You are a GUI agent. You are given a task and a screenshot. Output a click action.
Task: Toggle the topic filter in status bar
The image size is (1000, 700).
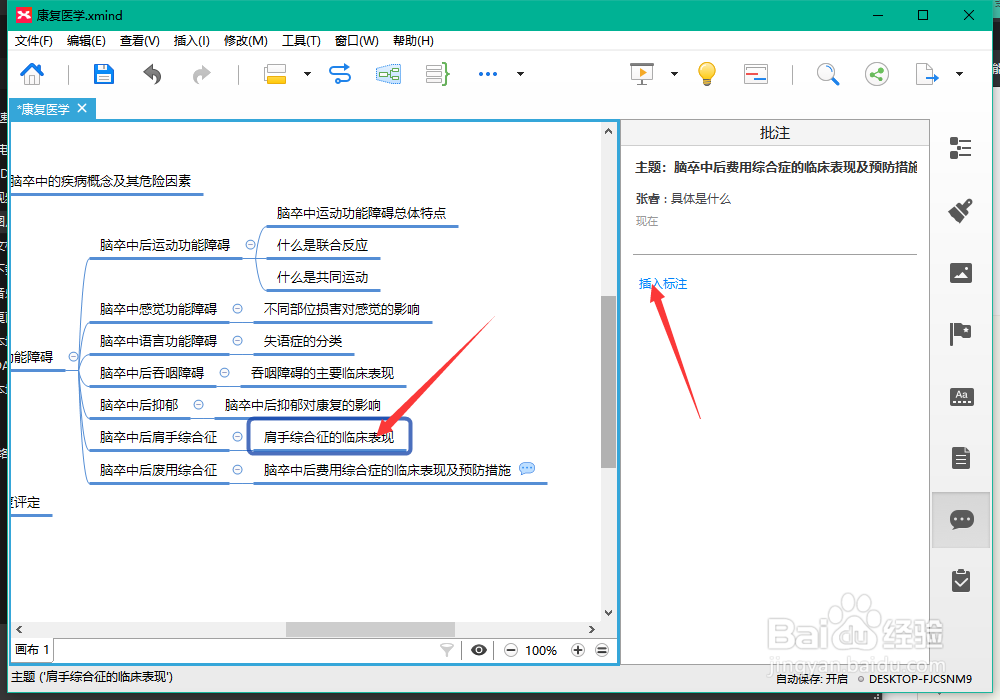point(447,650)
